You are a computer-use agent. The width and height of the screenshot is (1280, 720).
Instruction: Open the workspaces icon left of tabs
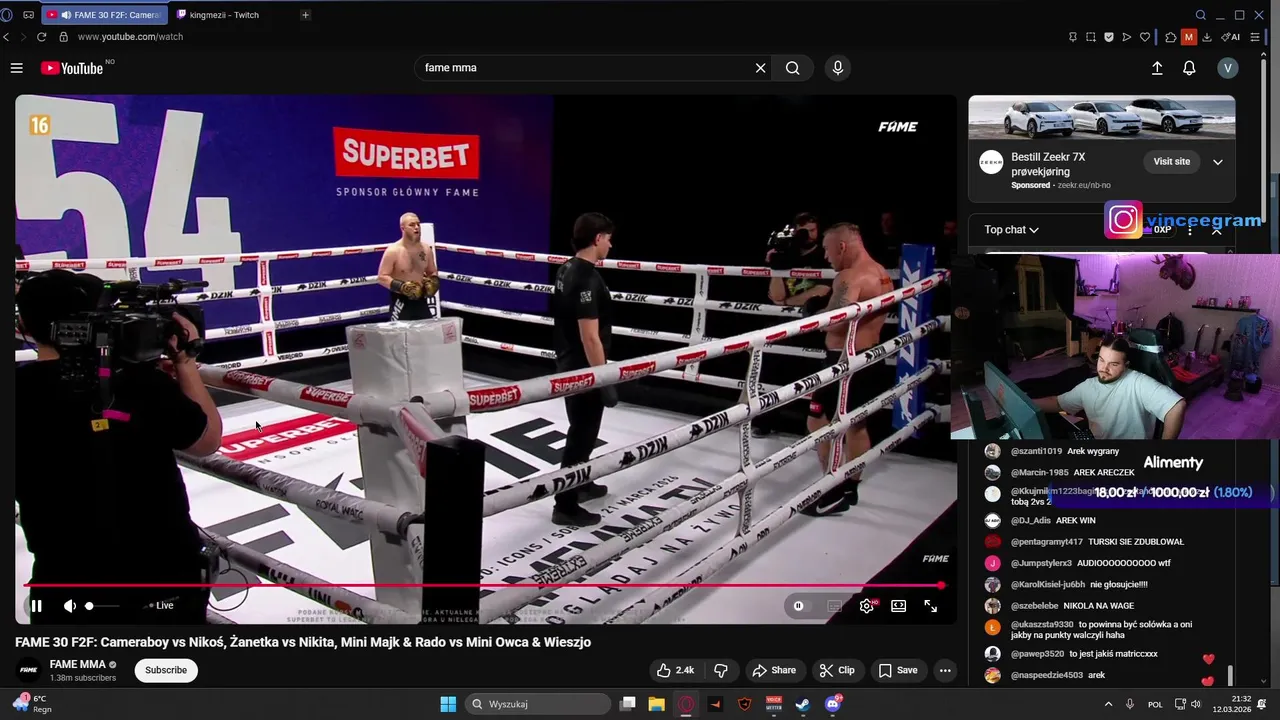point(28,15)
